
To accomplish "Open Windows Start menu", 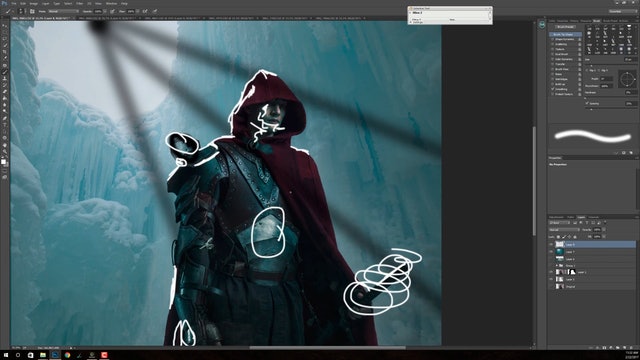I will coord(6,355).
